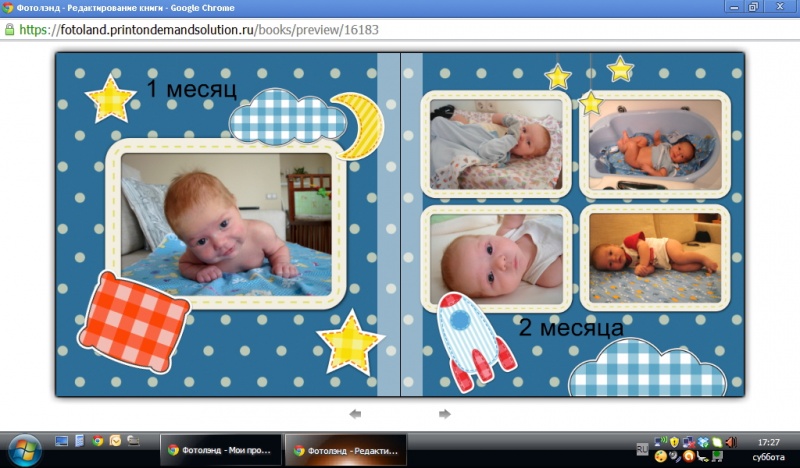Image resolution: width=800 pixels, height=468 pixels.
Task: Click the green padlock in the address bar
Action: coord(10,30)
